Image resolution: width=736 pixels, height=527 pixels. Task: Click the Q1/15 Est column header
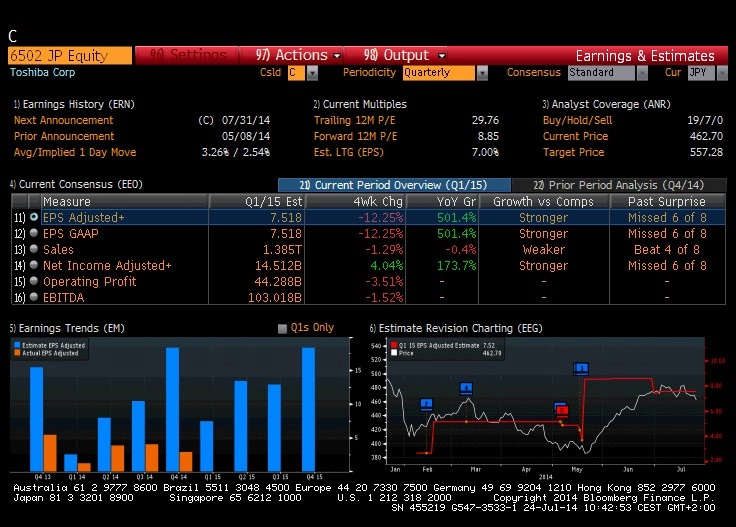pyautogui.click(x=257, y=201)
